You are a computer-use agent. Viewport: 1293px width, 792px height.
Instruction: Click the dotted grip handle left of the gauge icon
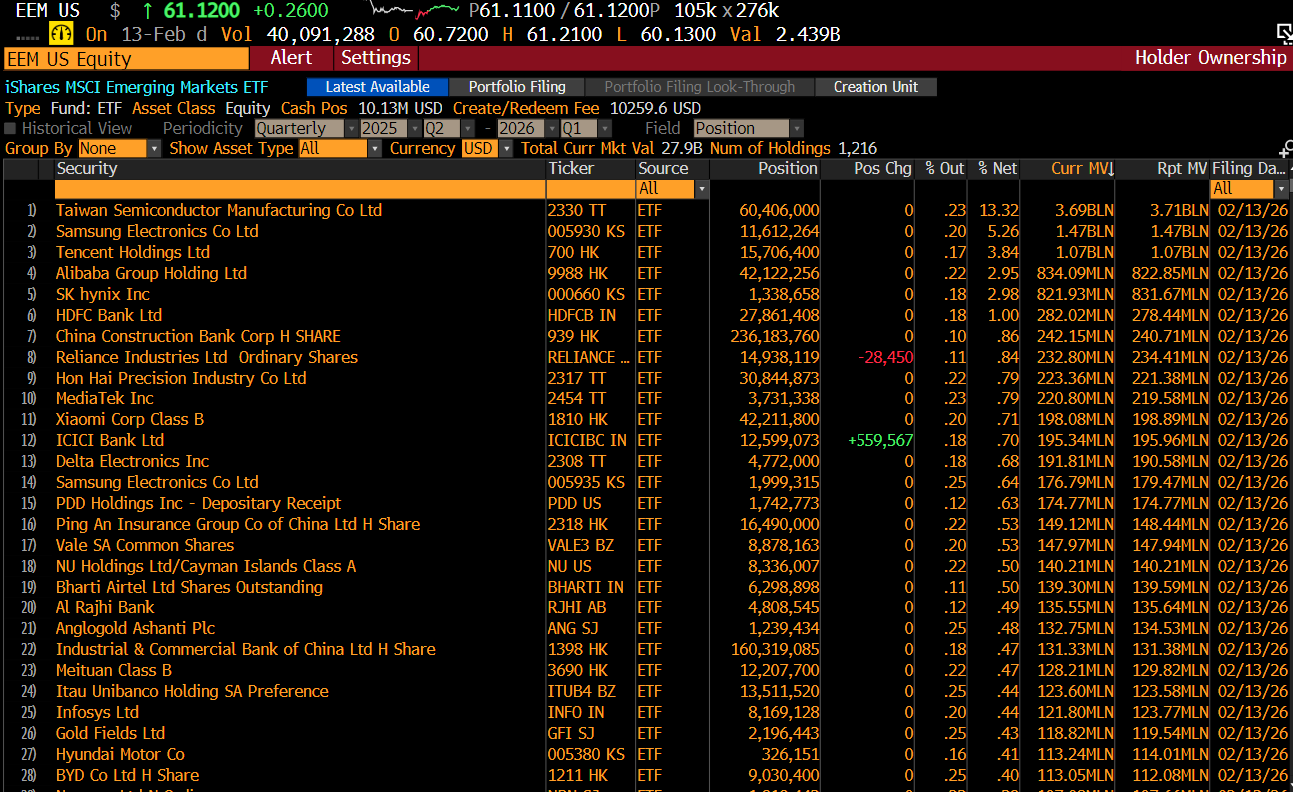pyautogui.click(x=25, y=36)
